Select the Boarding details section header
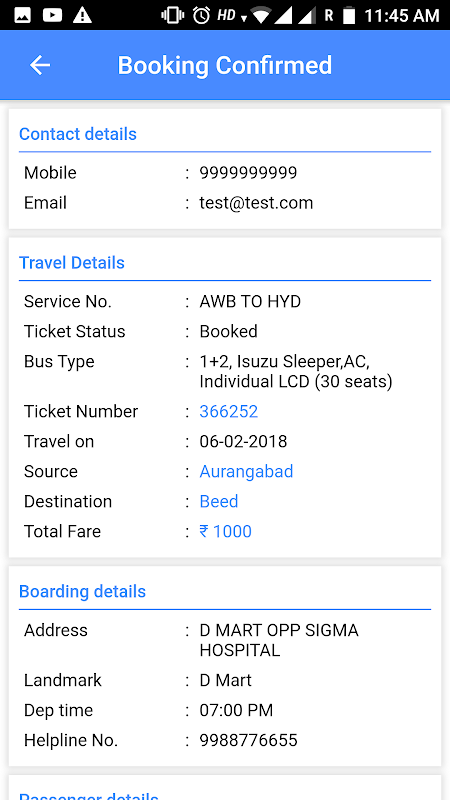 click(x=82, y=591)
